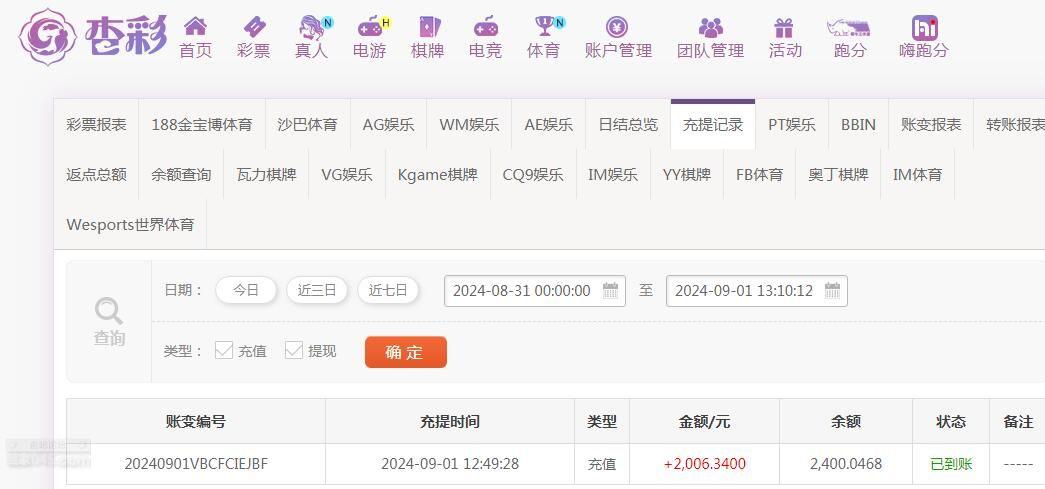Open the Kgame棋牌 tab
Screen dimensions: 1045x489
tap(438, 175)
